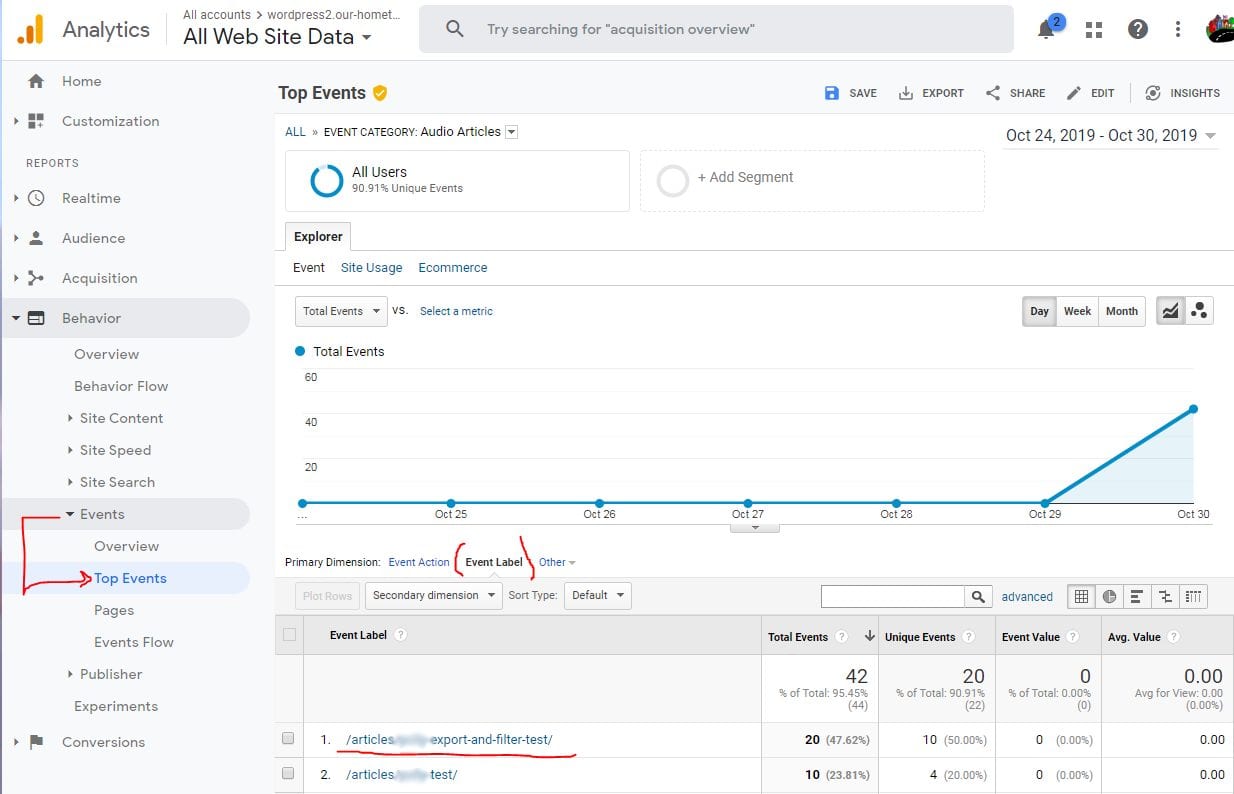Set chart granularity to Day

tap(1040, 311)
